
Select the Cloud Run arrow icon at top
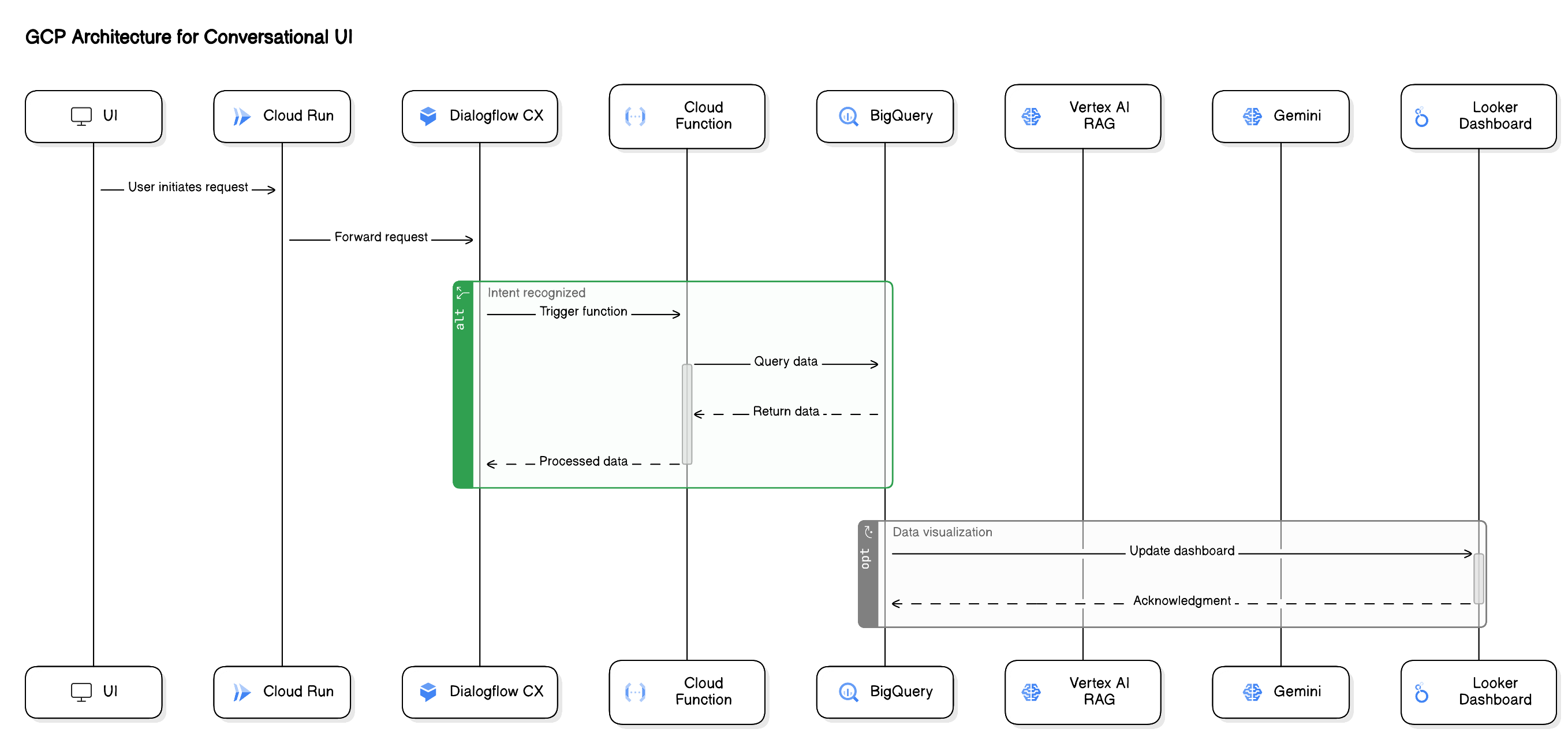[x=242, y=115]
